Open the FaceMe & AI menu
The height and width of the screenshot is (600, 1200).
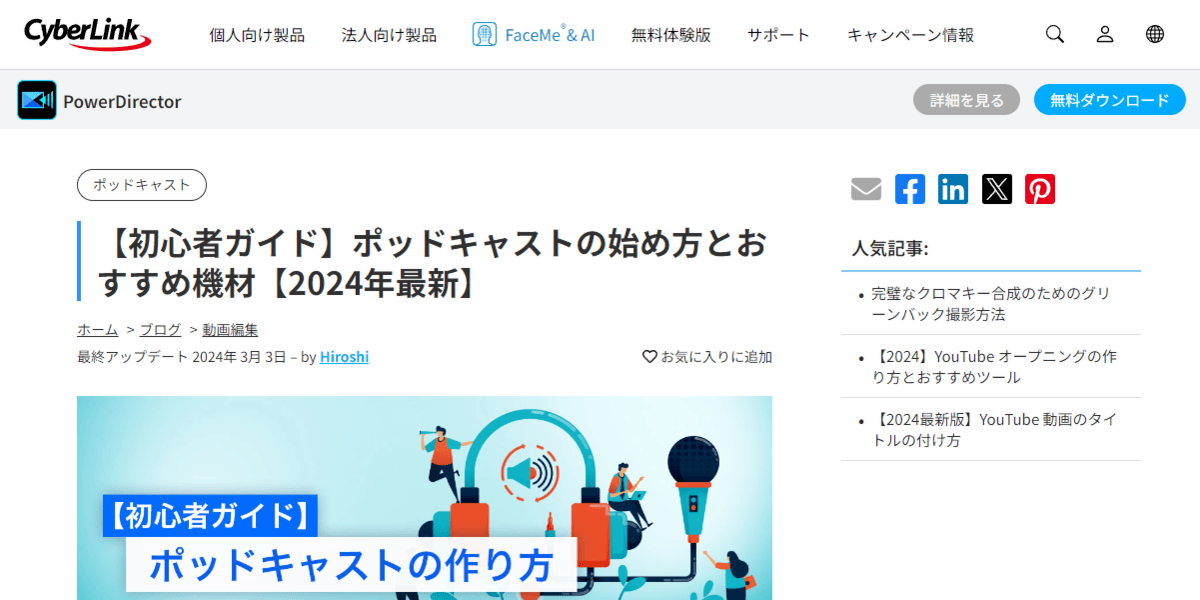tap(533, 35)
